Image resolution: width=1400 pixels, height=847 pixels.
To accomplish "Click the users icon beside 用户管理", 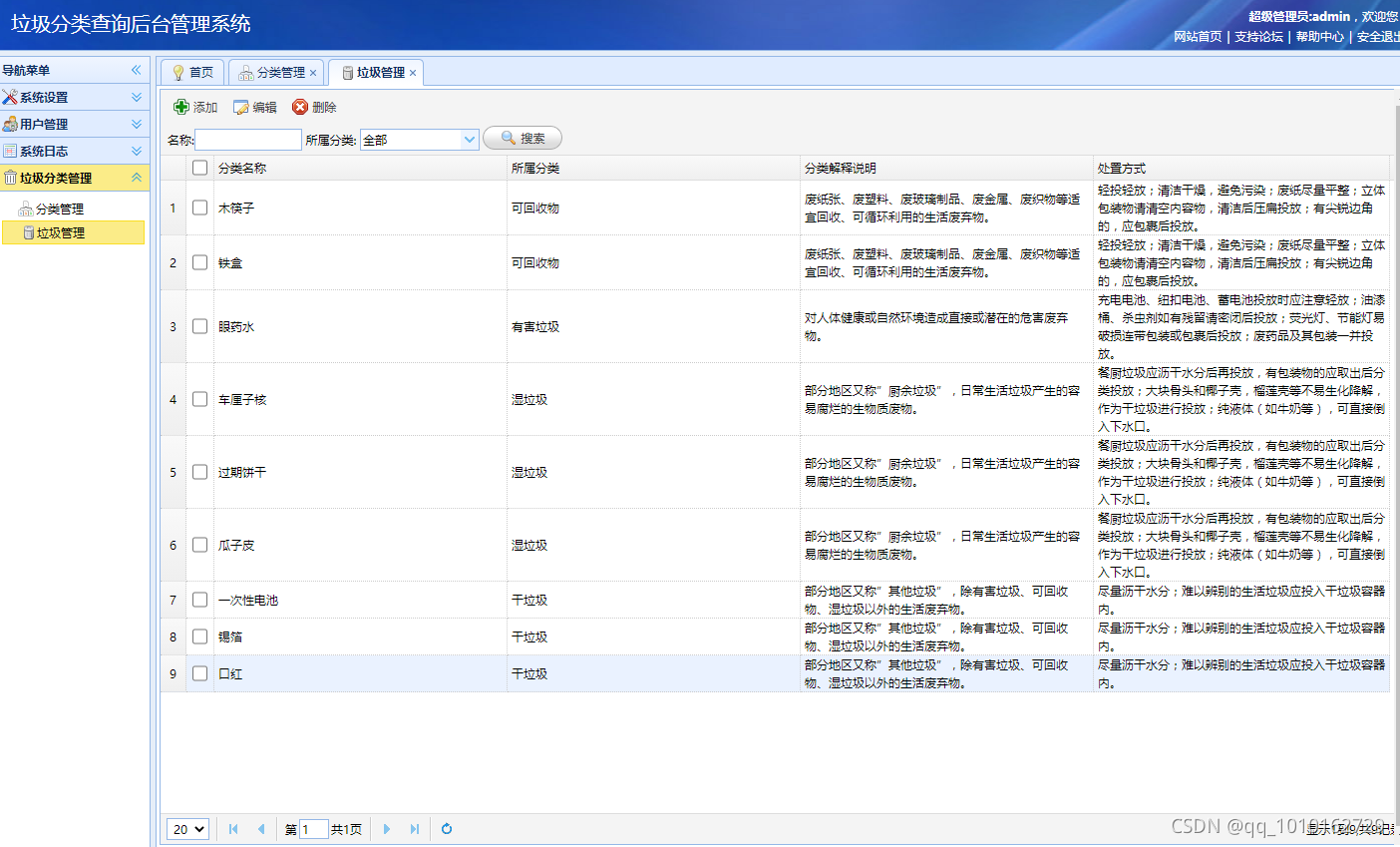I will point(10,124).
